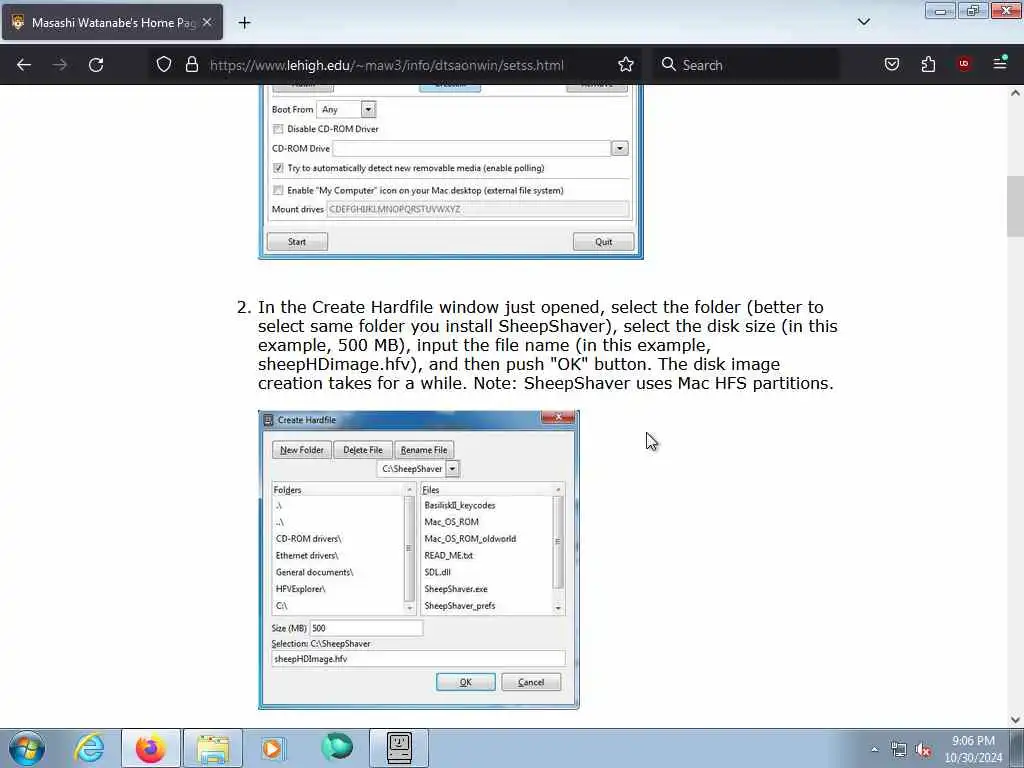Open the Pocket save icon
Viewport: 1024px width, 768px height.
tap(892, 64)
